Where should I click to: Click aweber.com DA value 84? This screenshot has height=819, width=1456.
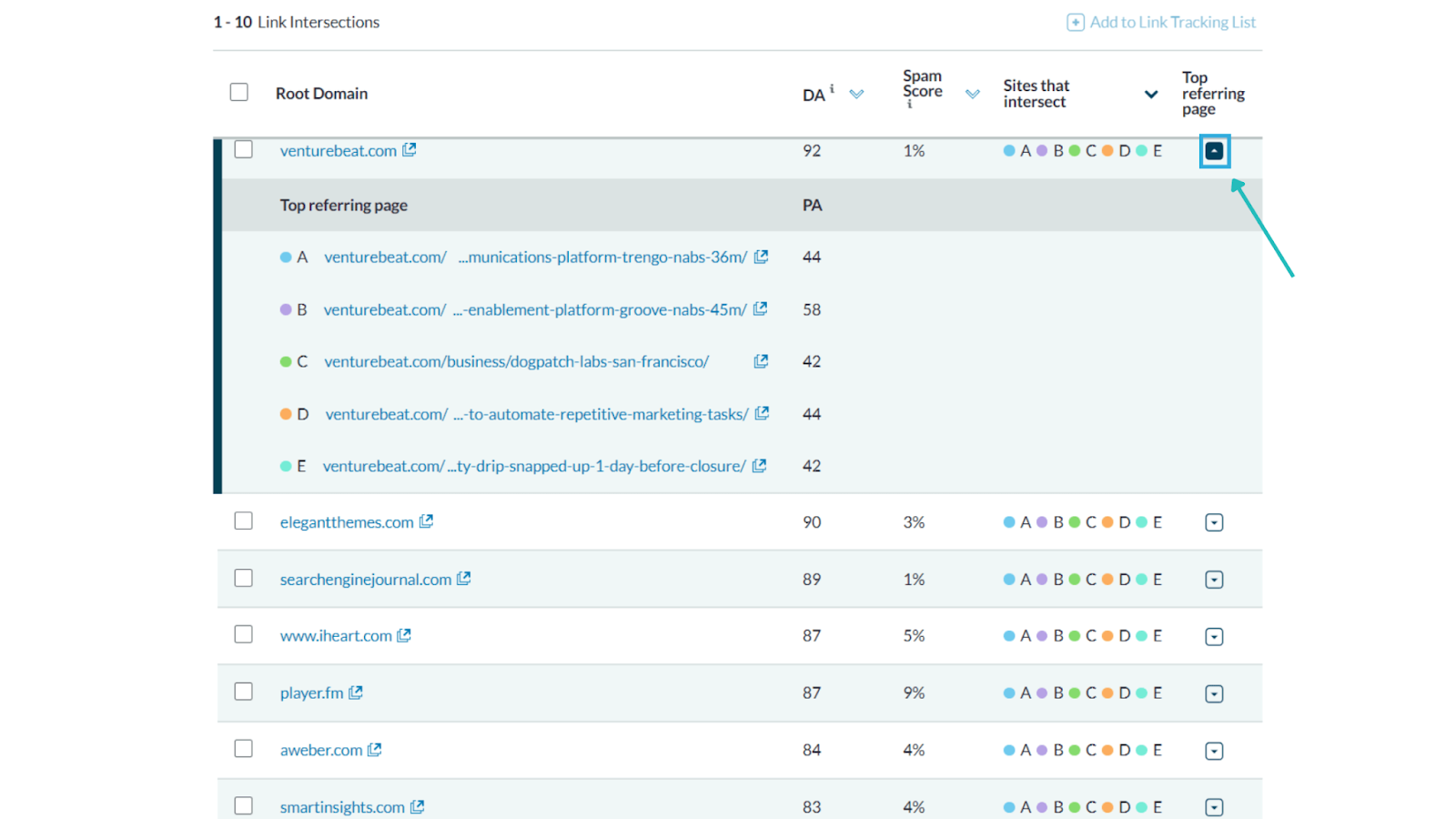812,750
